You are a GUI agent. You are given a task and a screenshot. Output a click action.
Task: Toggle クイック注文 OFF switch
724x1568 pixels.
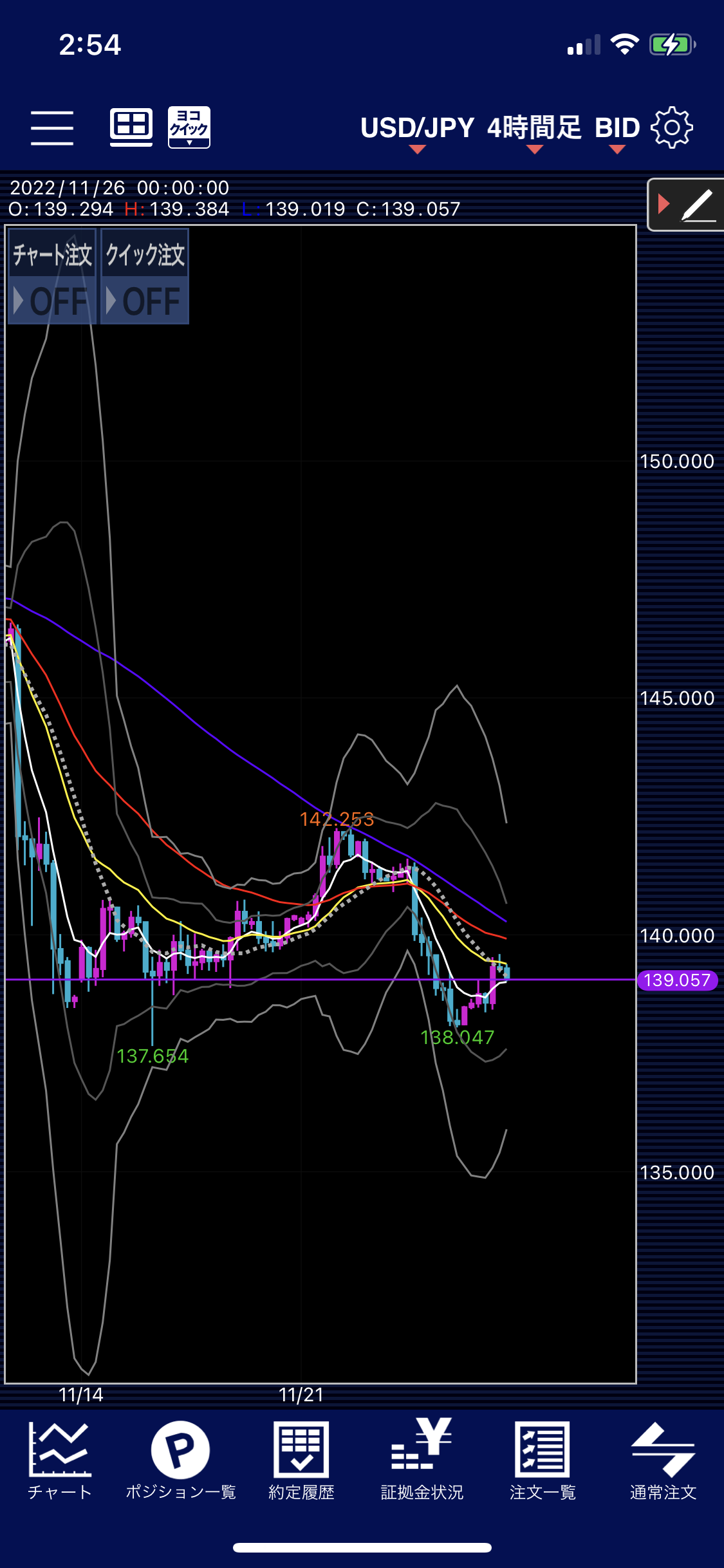click(x=145, y=276)
